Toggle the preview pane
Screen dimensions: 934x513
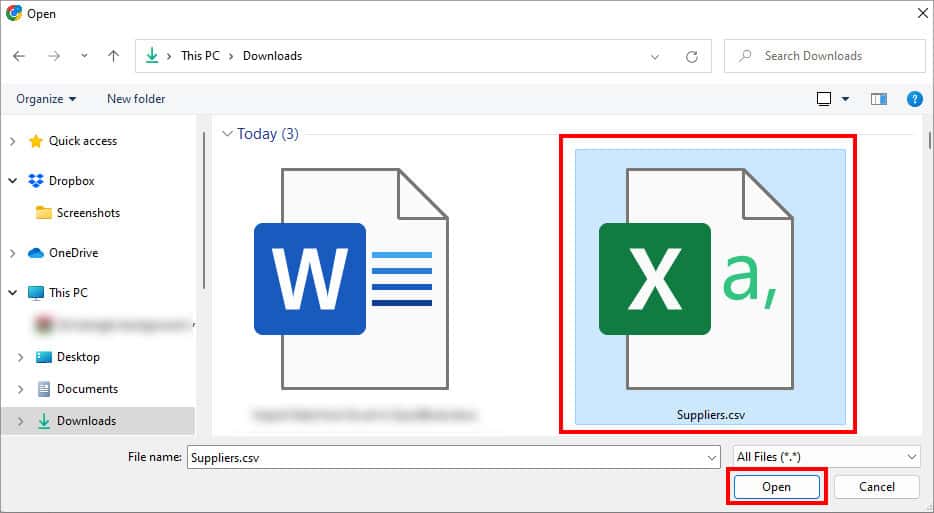pyautogui.click(x=879, y=99)
